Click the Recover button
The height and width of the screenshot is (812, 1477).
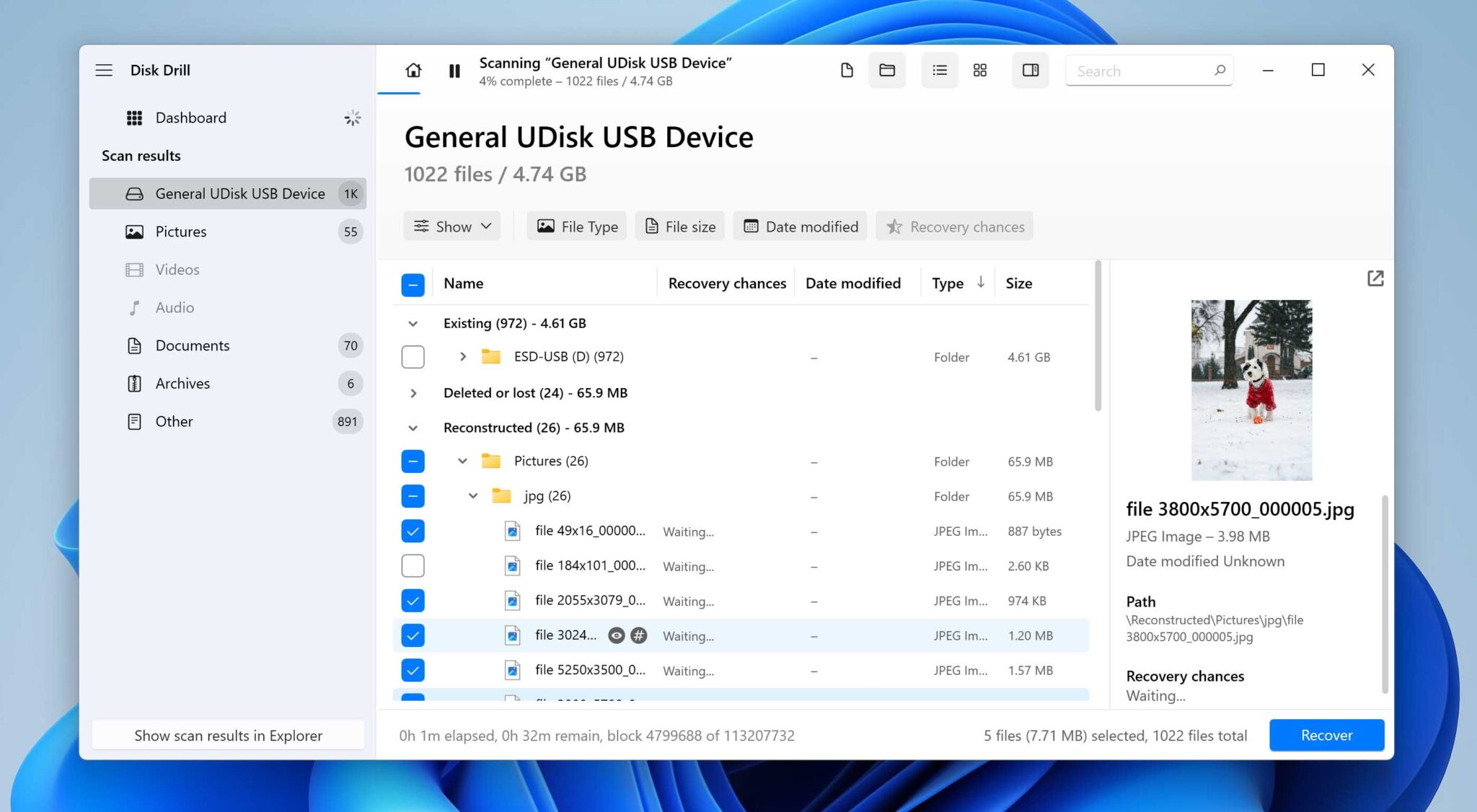pyautogui.click(x=1326, y=735)
